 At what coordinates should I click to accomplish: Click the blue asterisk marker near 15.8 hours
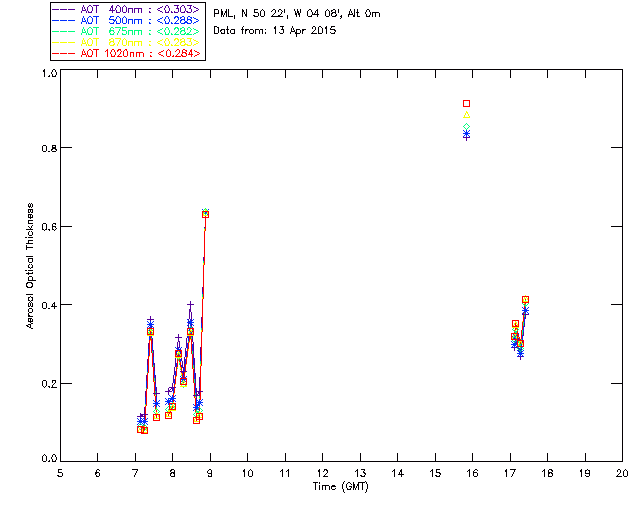[467, 134]
